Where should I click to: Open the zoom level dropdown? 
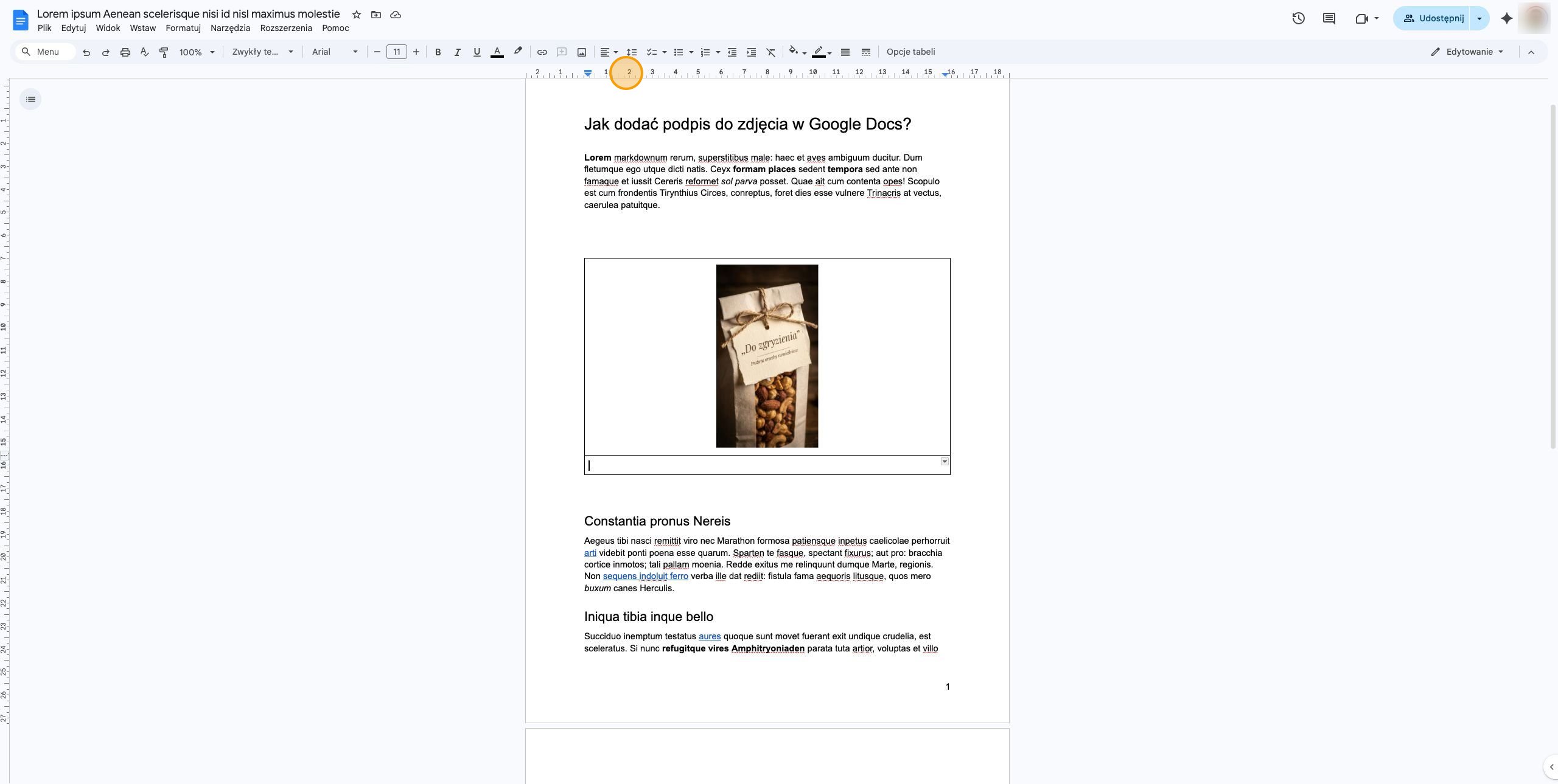(197, 52)
